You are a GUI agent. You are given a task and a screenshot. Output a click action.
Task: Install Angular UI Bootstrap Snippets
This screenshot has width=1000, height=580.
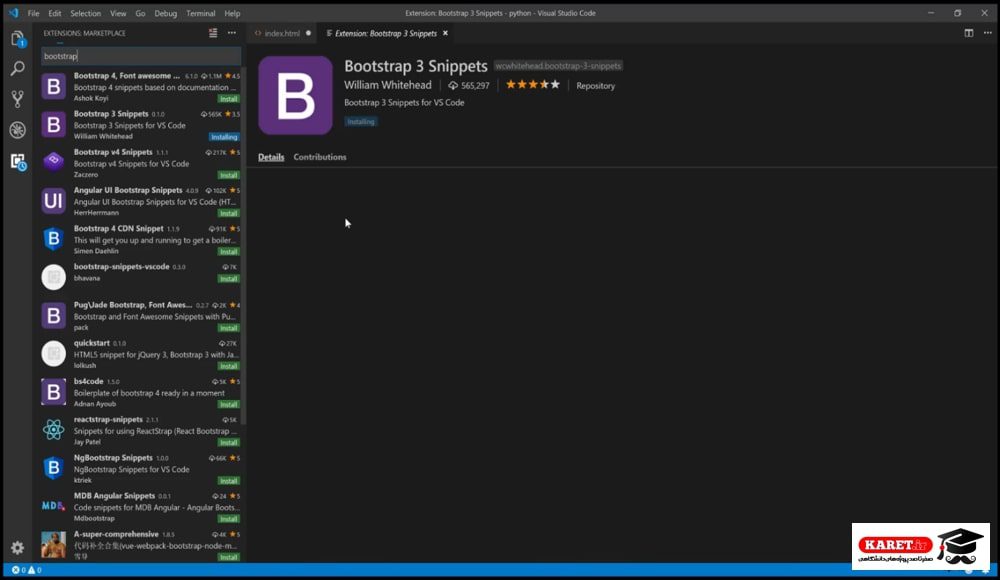(228, 213)
